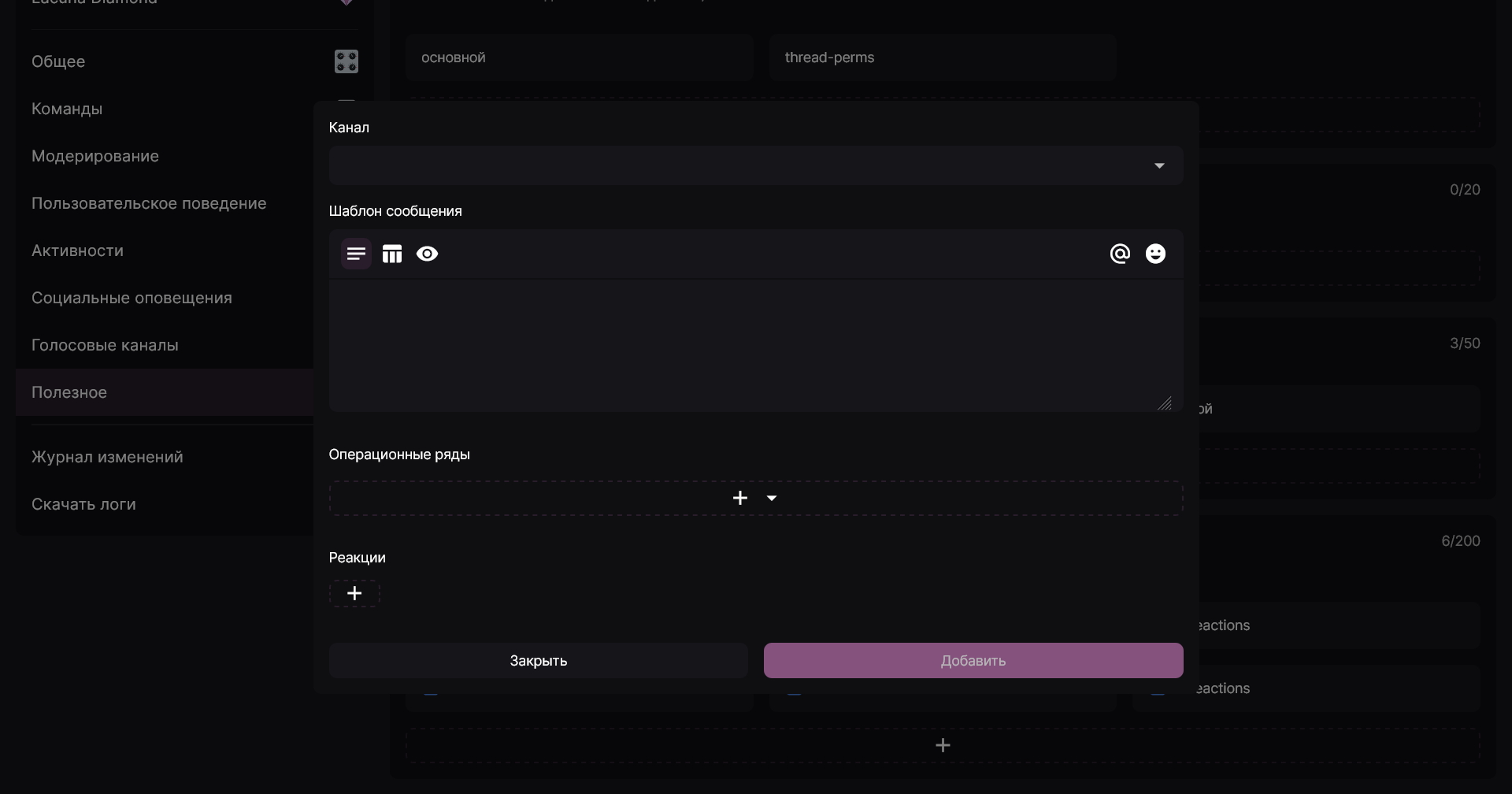This screenshot has width=1512, height=794.
Task: Click inside the message template text area
Action: [x=755, y=343]
